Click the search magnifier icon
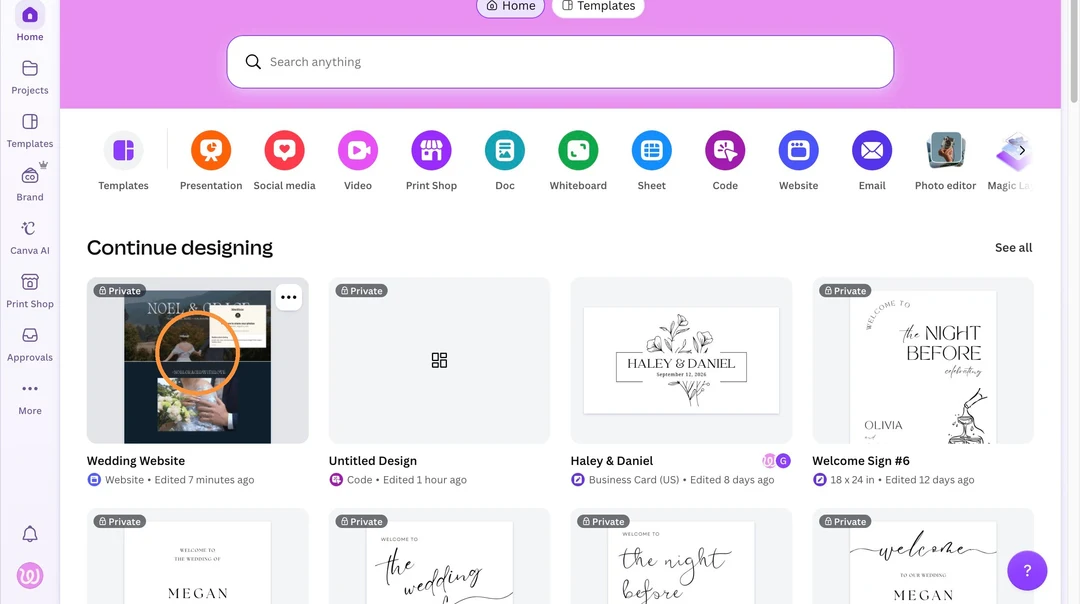Screen dimensions: 1080x604 pos(253,62)
